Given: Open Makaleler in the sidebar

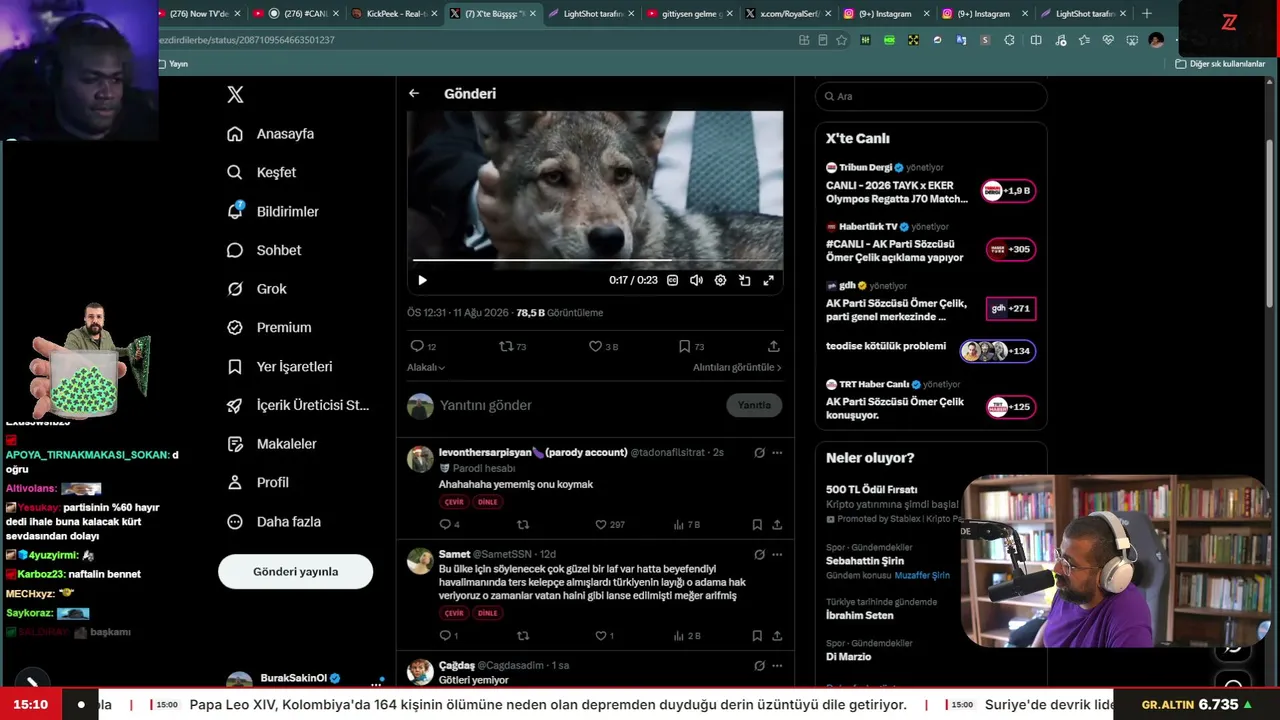Looking at the screenshot, I should [x=272, y=443].
